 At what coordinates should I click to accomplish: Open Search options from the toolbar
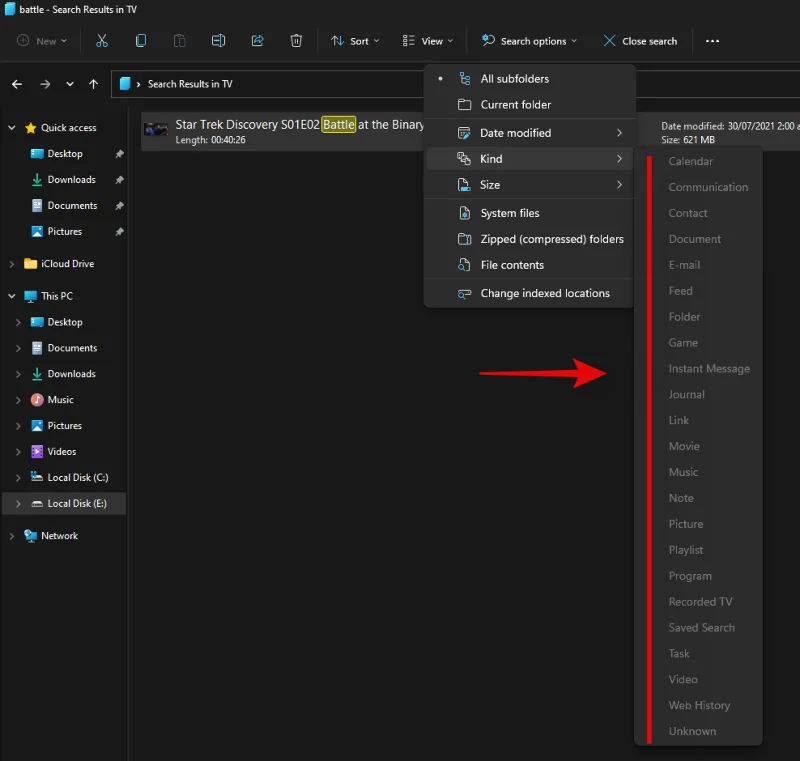coord(529,41)
